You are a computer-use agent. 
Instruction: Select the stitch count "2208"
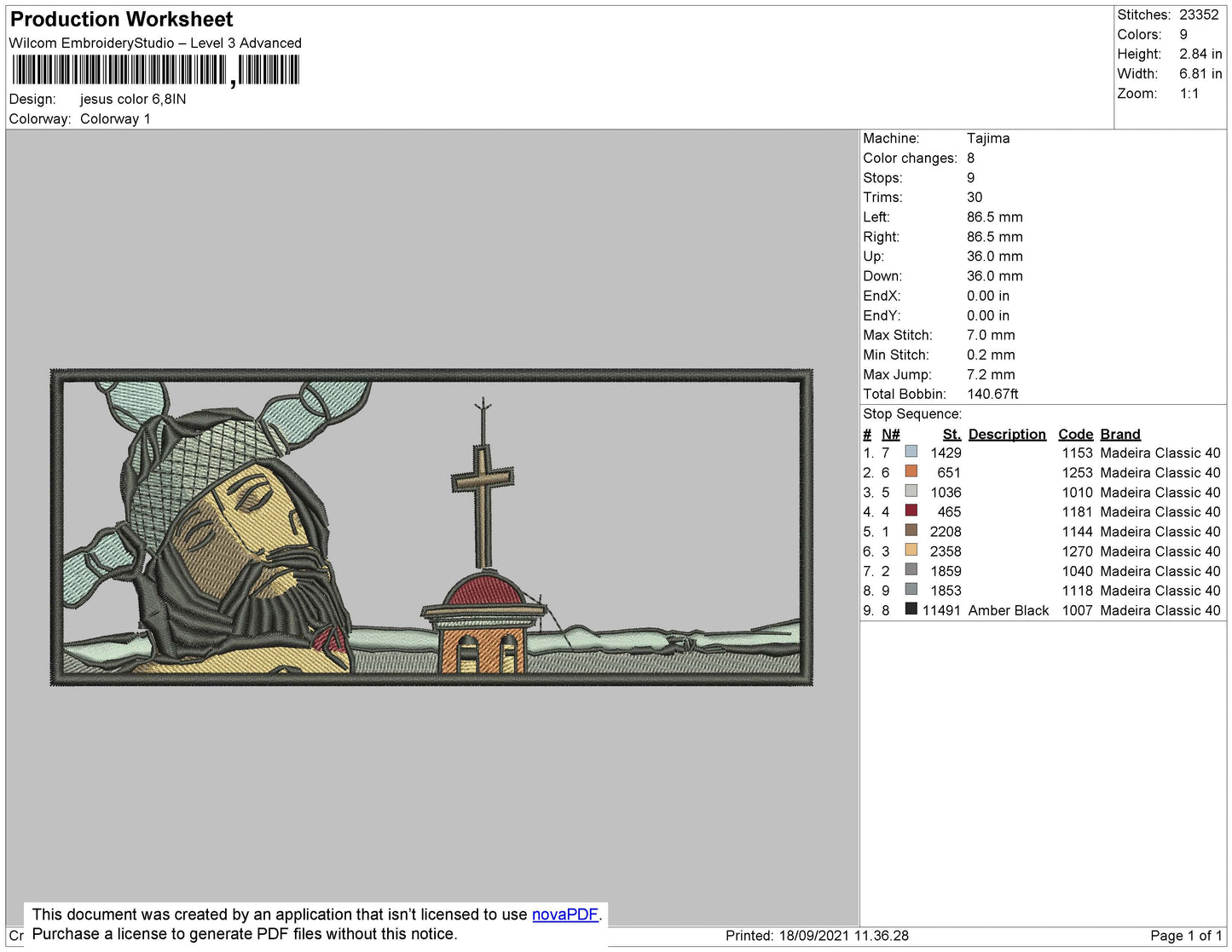tap(946, 532)
